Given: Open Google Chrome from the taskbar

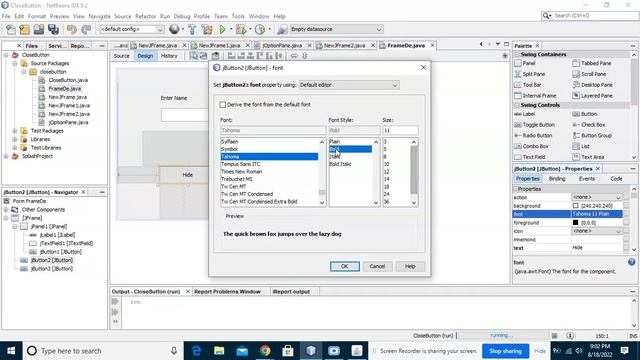Looking at the screenshot, I should [x=265, y=351].
